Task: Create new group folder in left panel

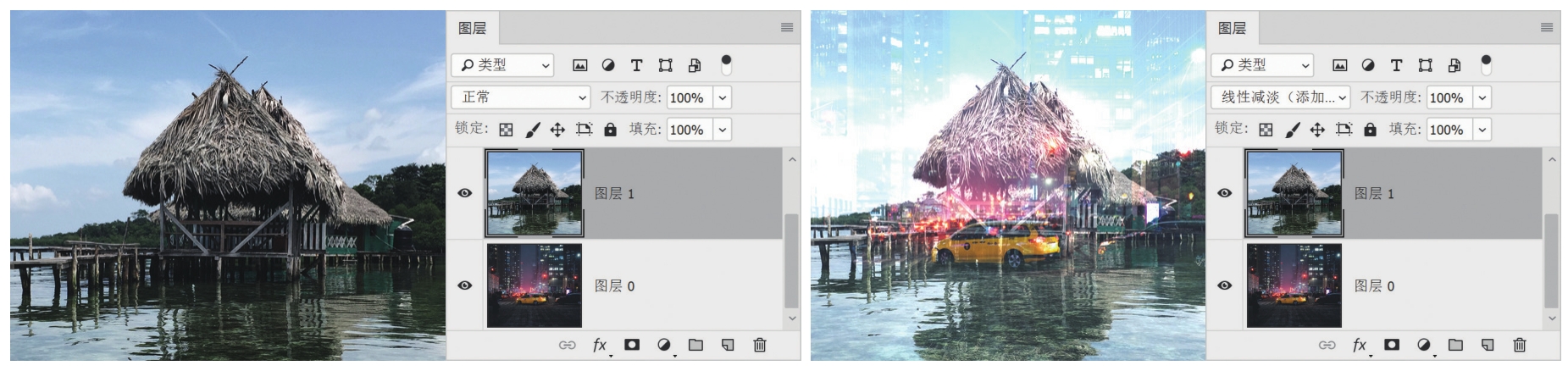Action: click(695, 345)
